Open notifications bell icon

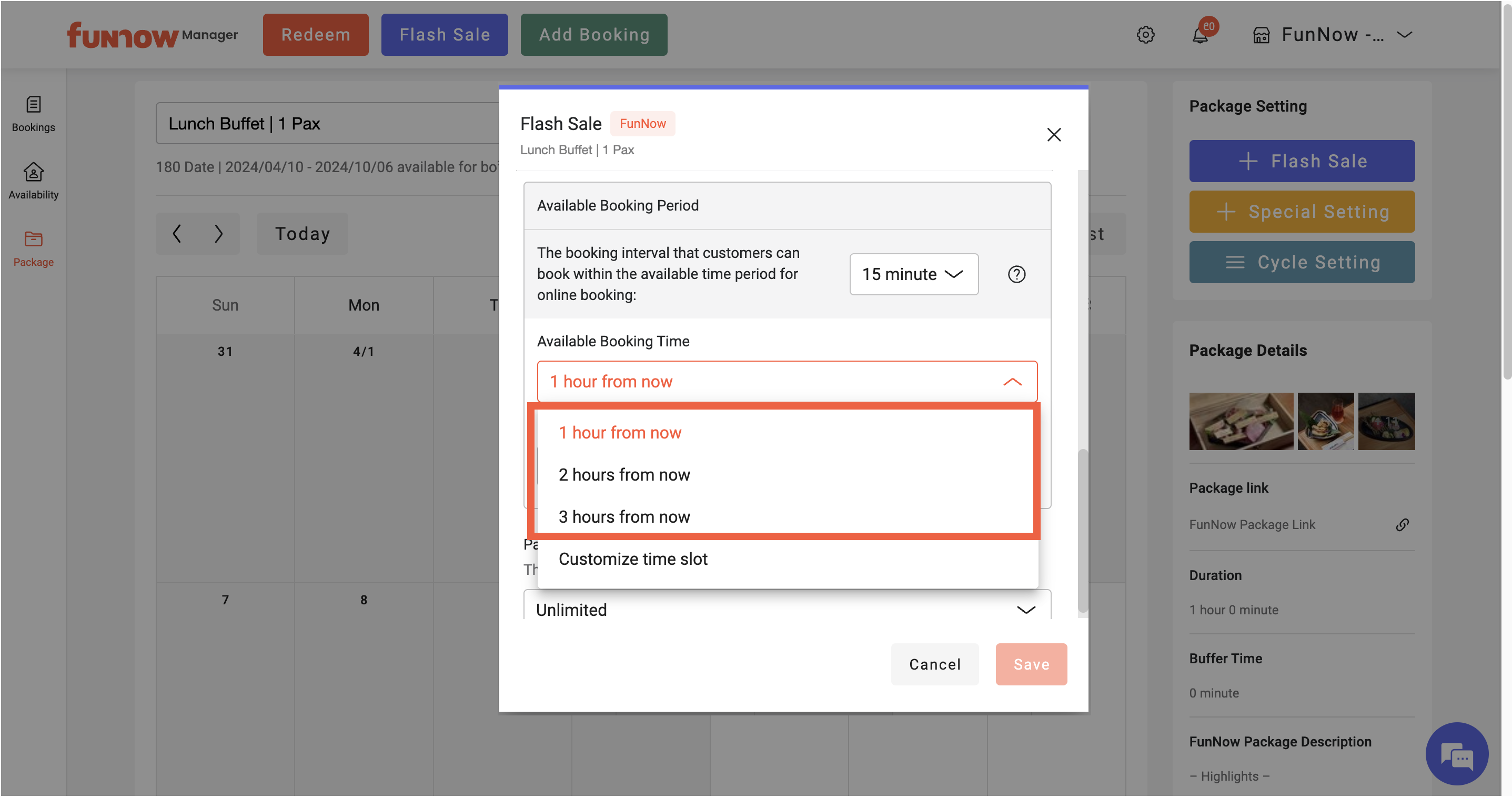point(1201,35)
